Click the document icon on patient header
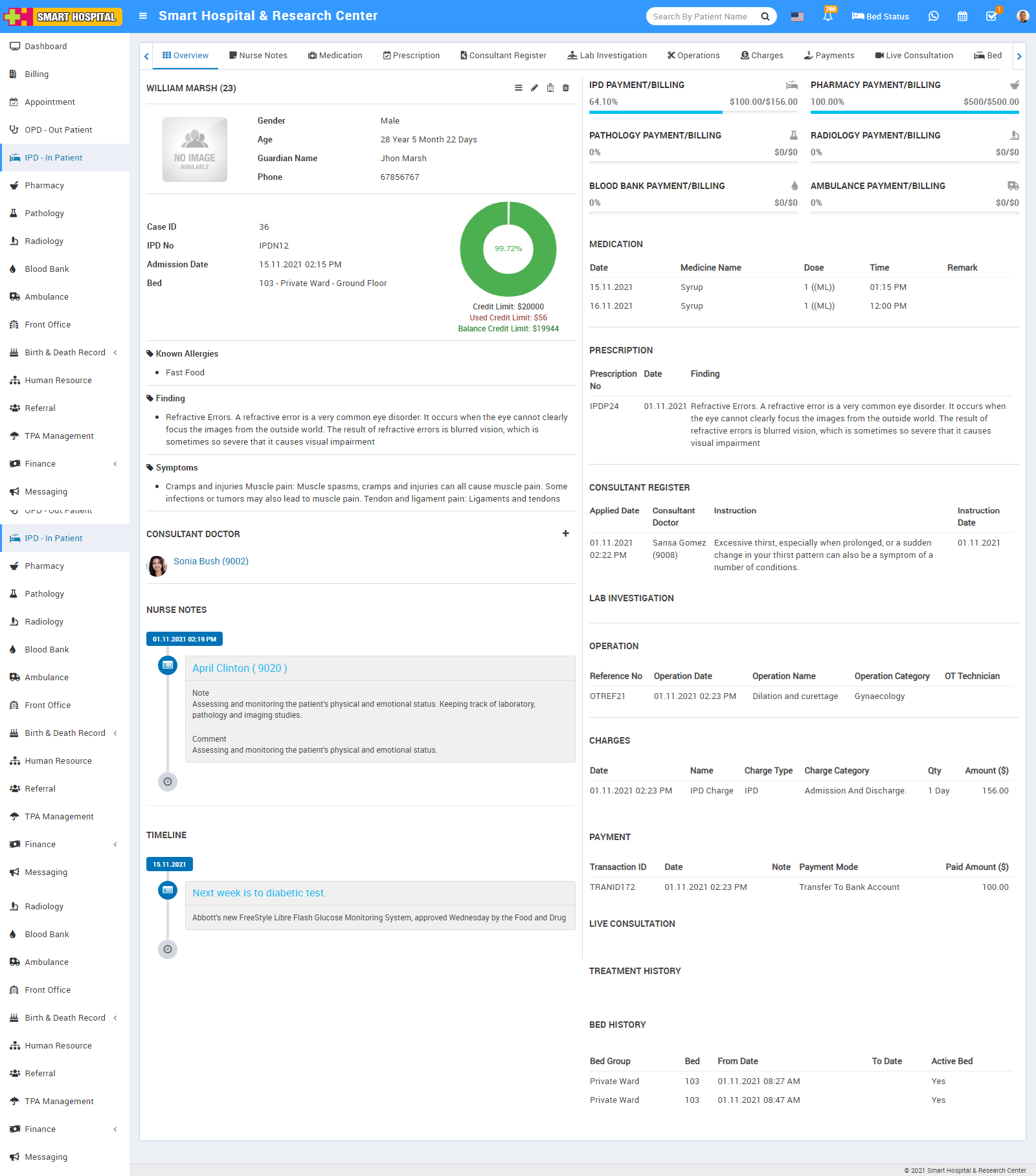Viewport: 1036px width, 1176px height. [x=550, y=87]
